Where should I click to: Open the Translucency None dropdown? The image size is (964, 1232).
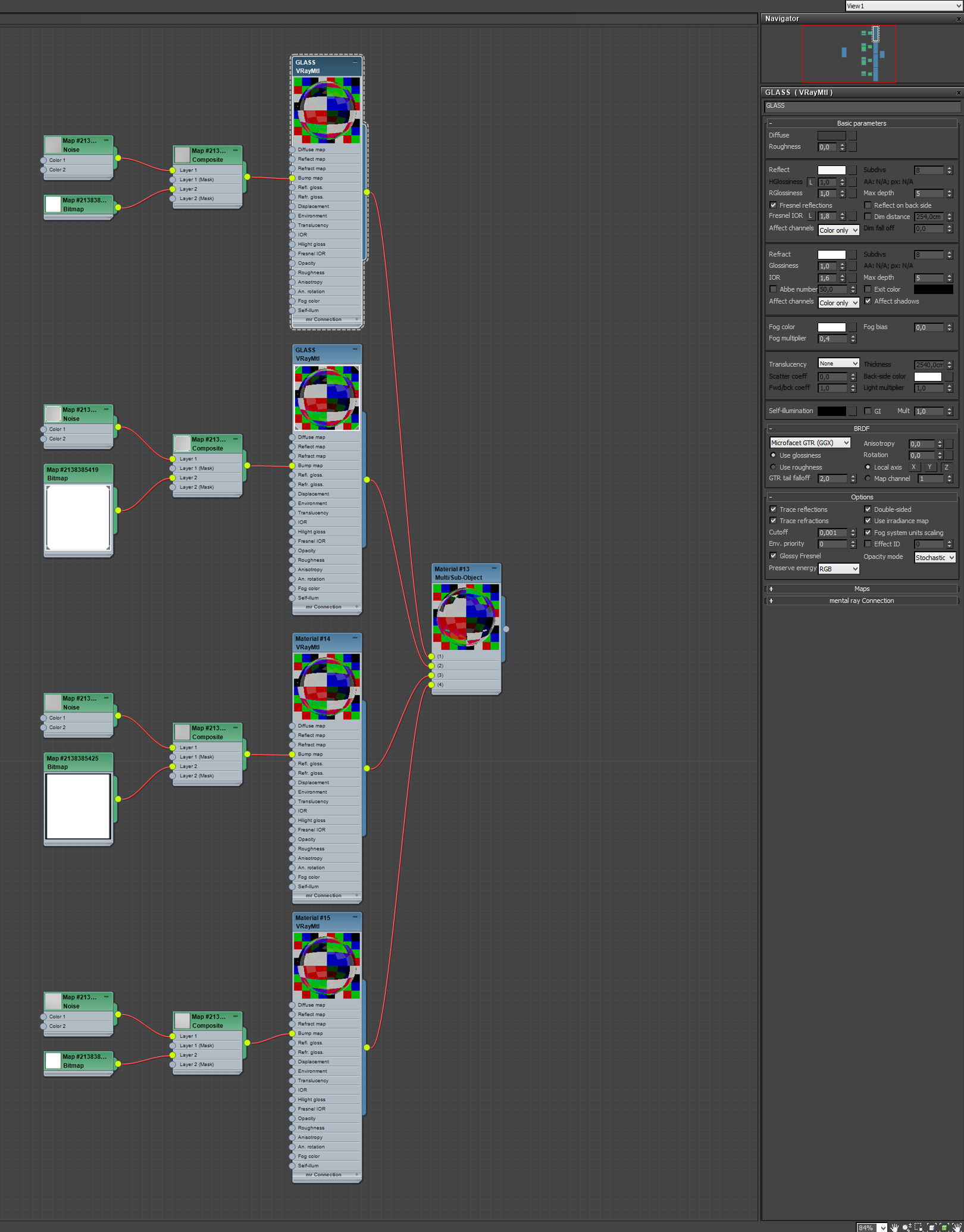click(838, 364)
